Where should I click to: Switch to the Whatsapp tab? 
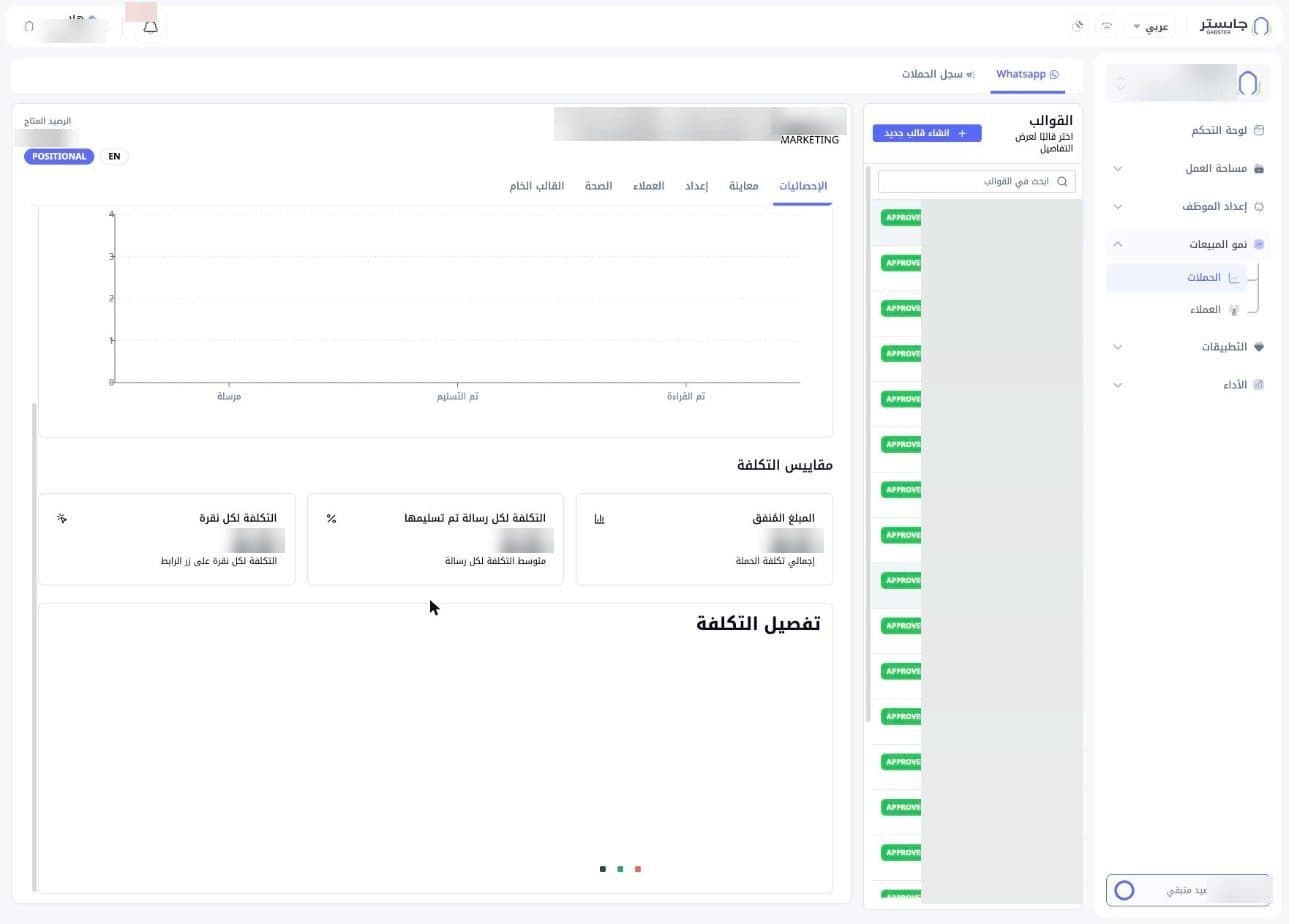(1027, 75)
